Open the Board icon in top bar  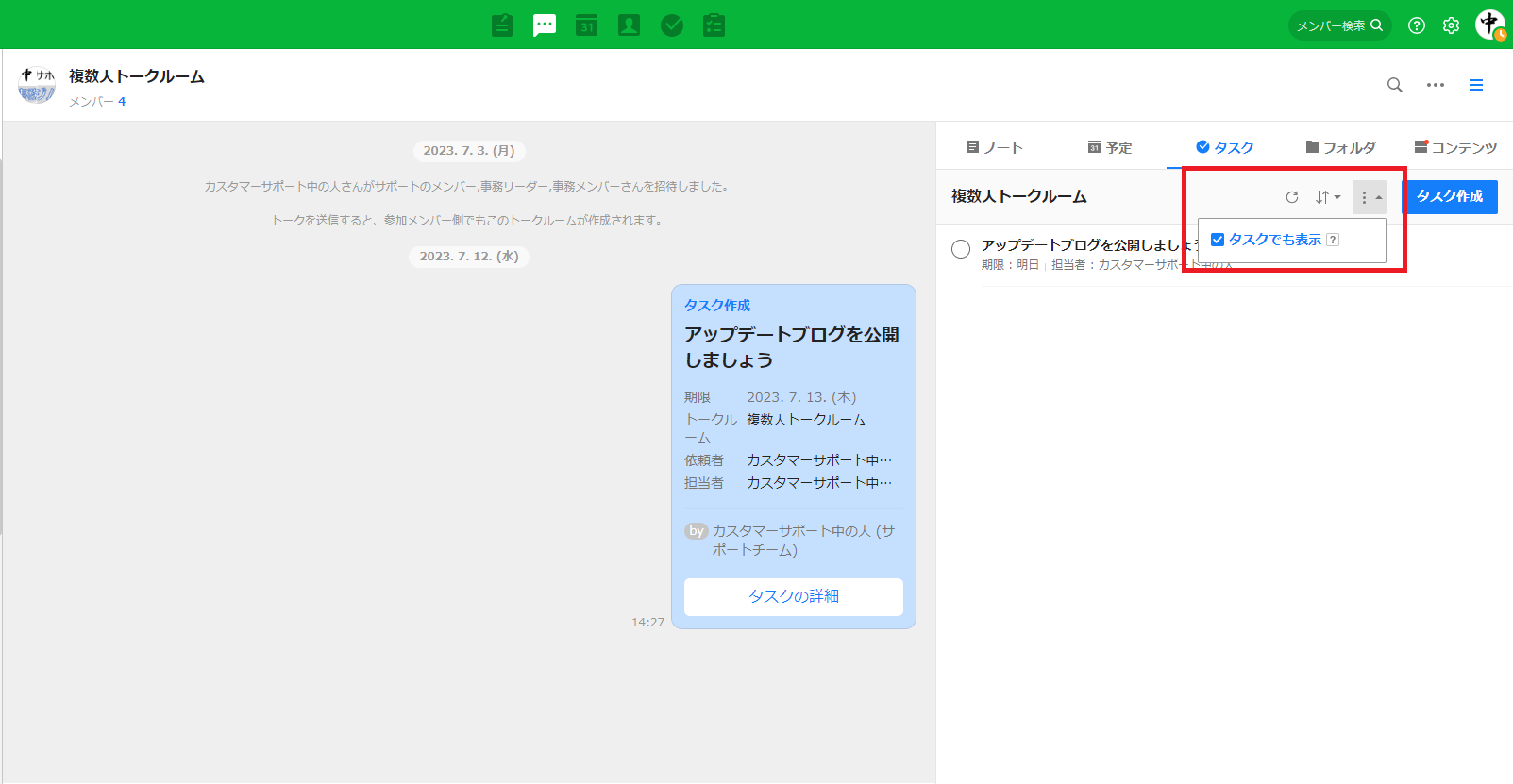502,25
